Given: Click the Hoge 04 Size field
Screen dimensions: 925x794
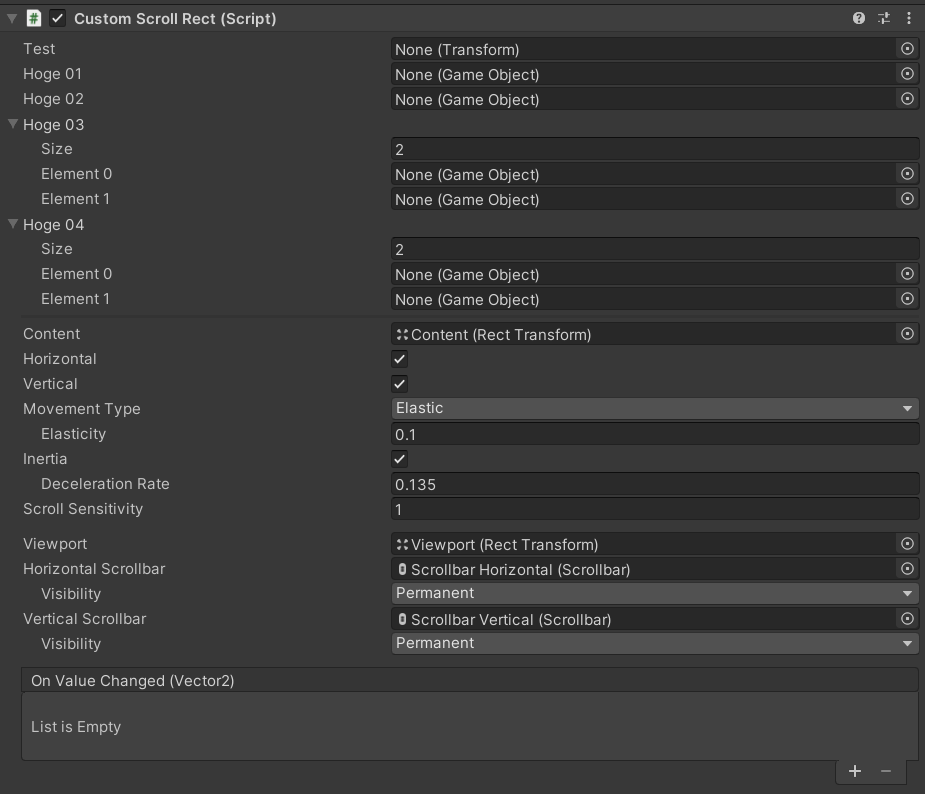Looking at the screenshot, I should coord(655,250).
